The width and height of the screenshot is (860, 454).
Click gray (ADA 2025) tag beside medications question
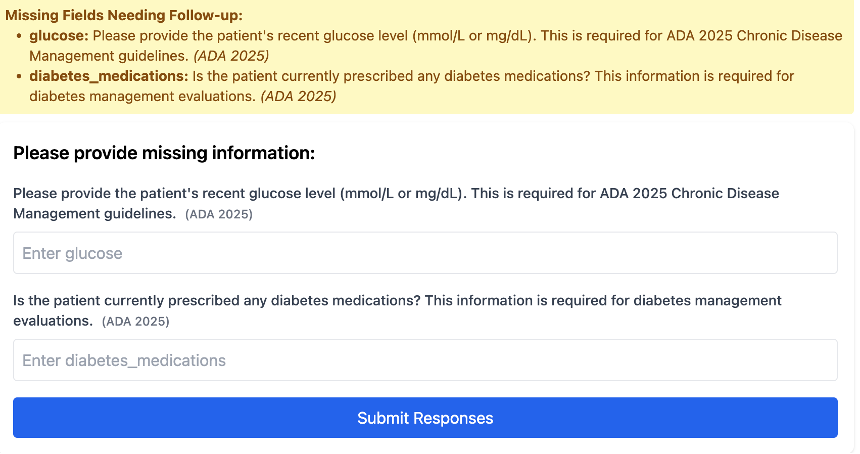(x=136, y=321)
